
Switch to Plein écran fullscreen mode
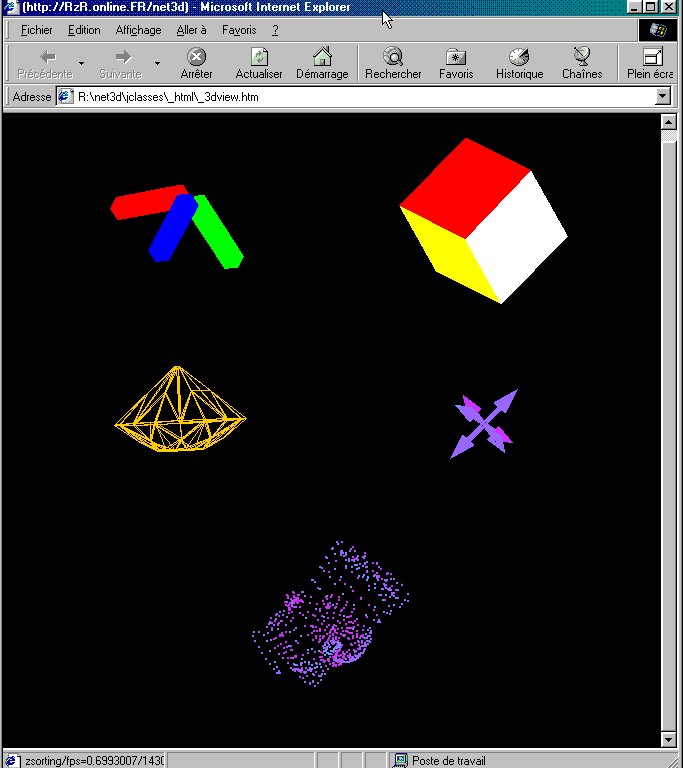[650, 64]
